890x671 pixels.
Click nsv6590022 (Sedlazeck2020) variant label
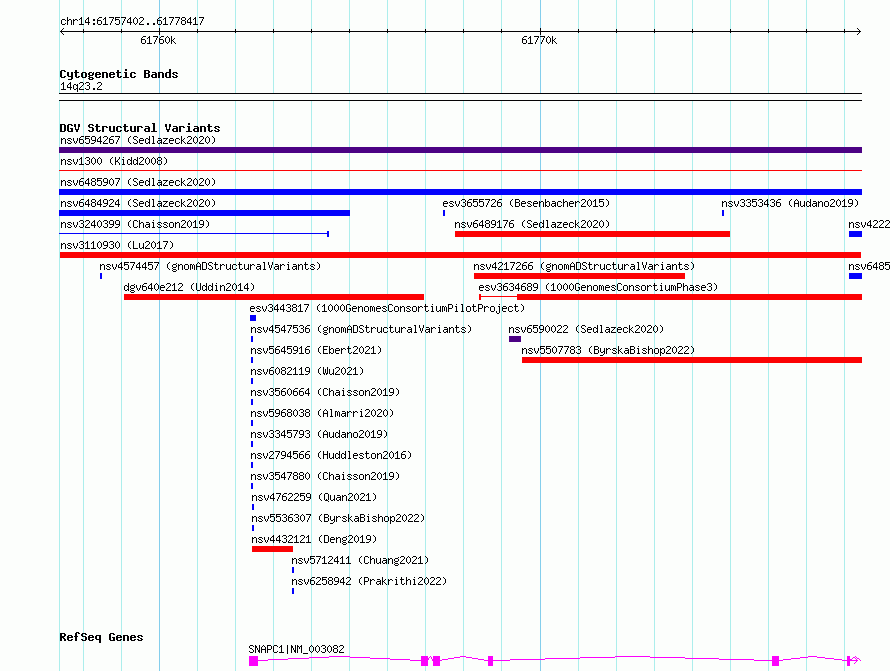pyautogui.click(x=586, y=329)
